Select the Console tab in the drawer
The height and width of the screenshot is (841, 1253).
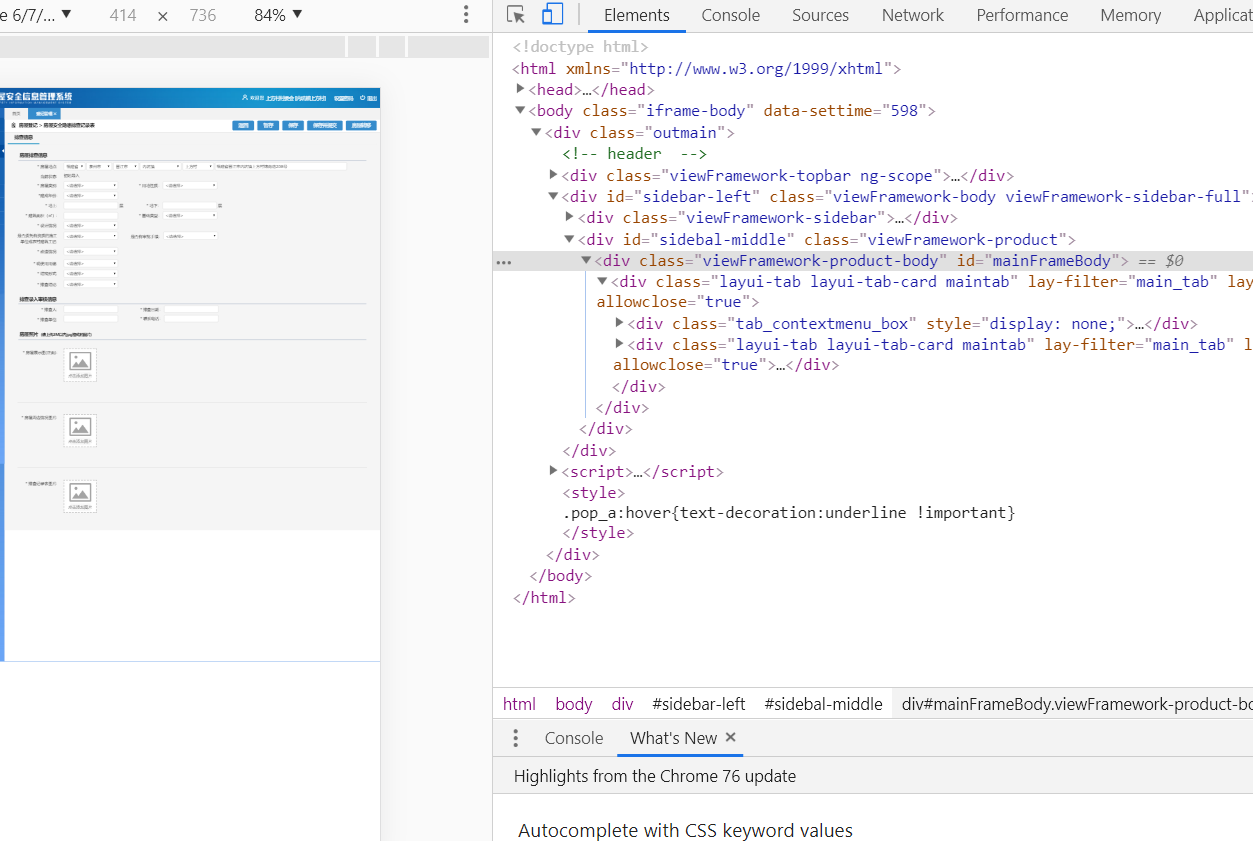point(574,738)
